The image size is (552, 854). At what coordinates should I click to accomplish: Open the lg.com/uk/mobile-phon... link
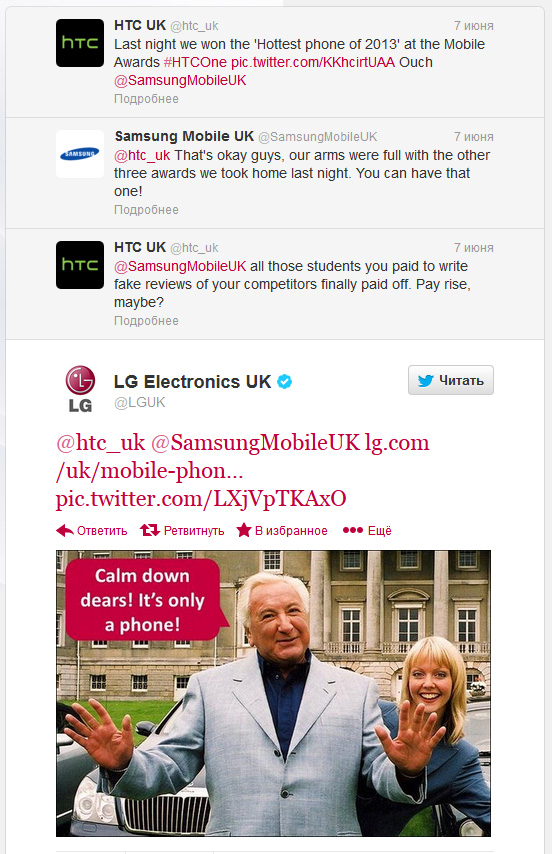click(x=243, y=456)
